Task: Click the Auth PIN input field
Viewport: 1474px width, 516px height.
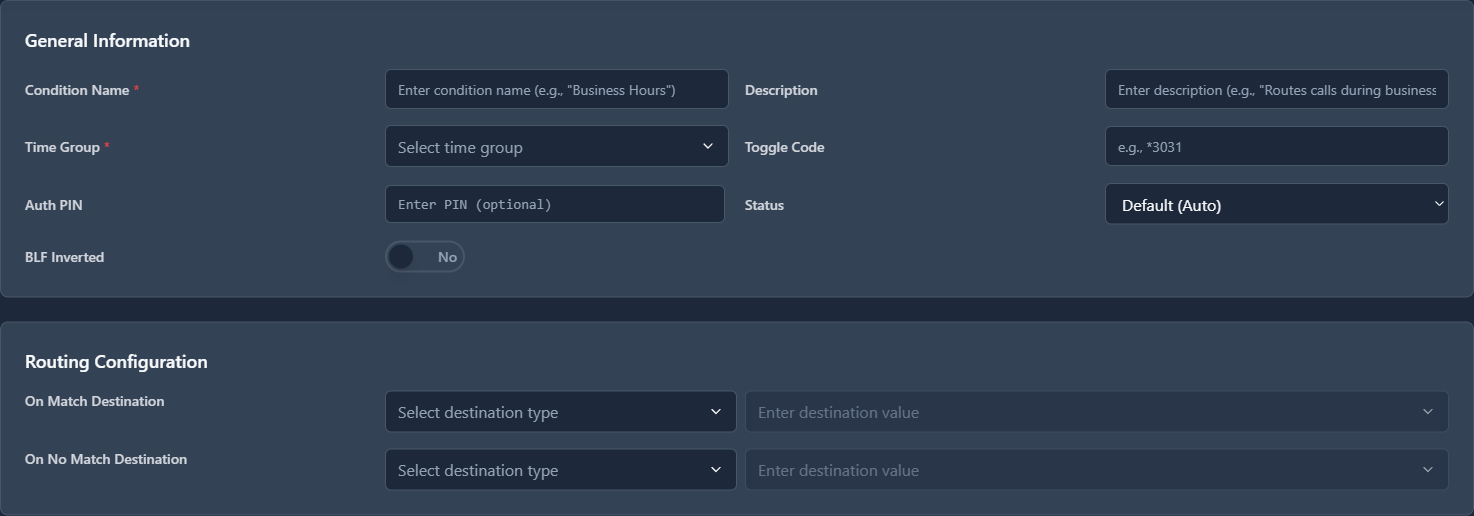Action: click(554, 205)
